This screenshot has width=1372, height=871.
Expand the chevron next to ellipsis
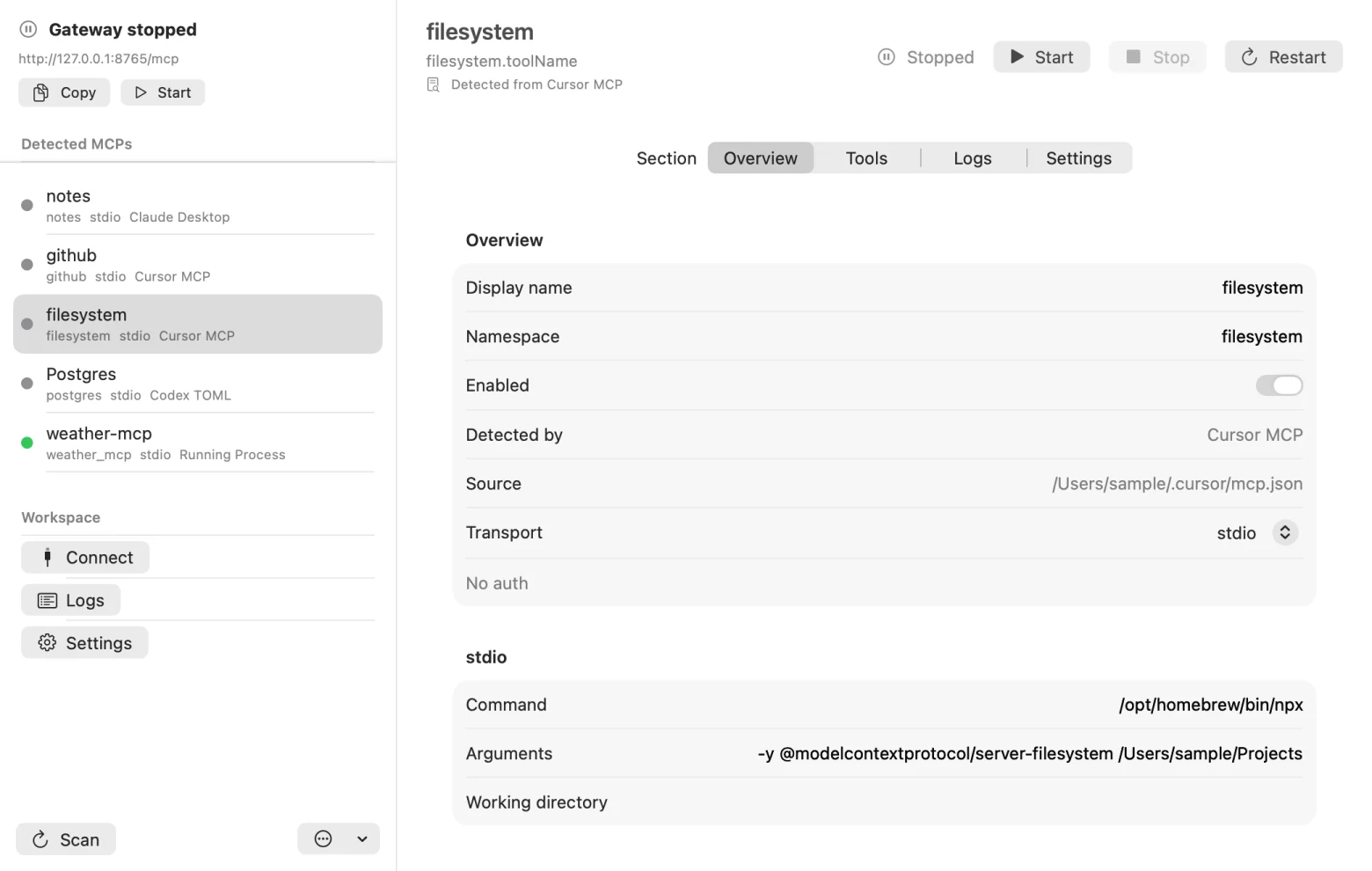point(362,838)
